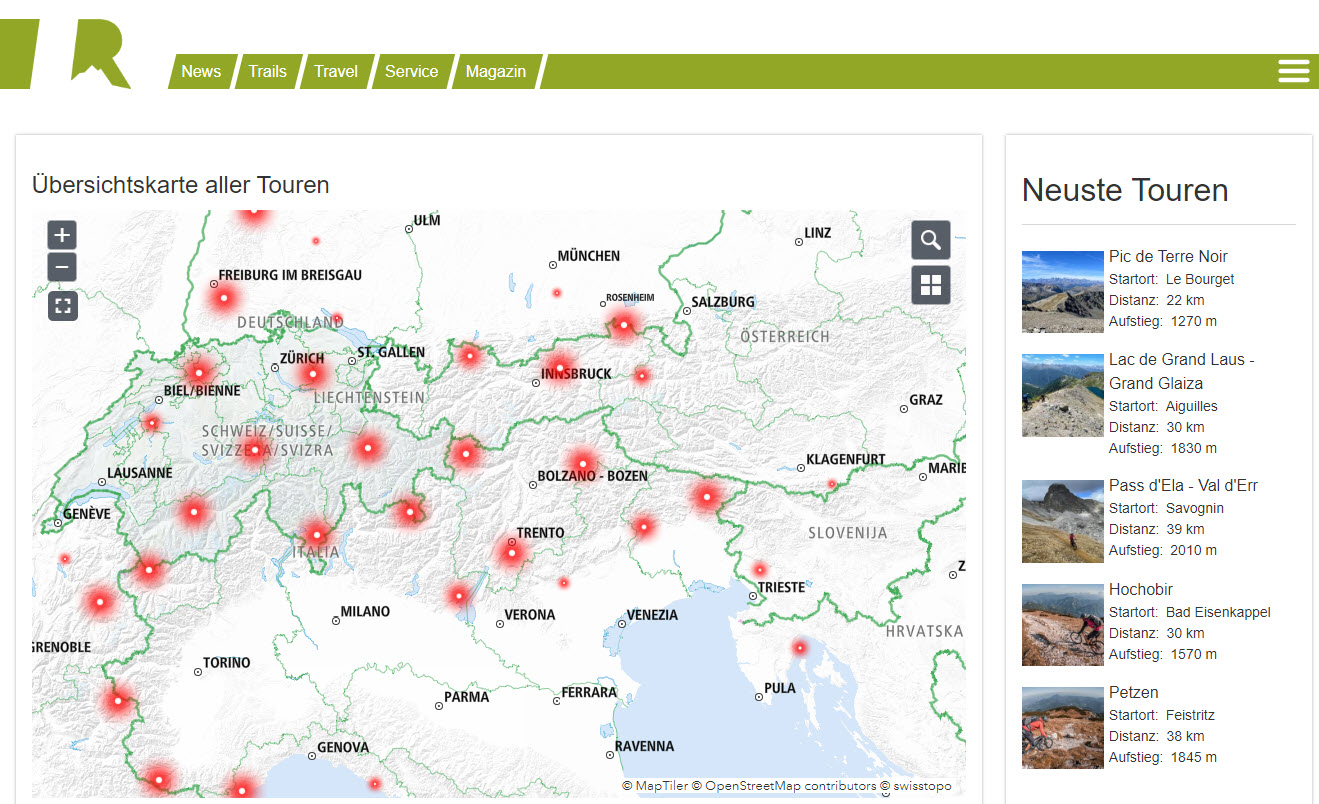Click 'Startort: Aiguilles' text
The height and width of the screenshot is (804, 1319).
click(x=1163, y=406)
